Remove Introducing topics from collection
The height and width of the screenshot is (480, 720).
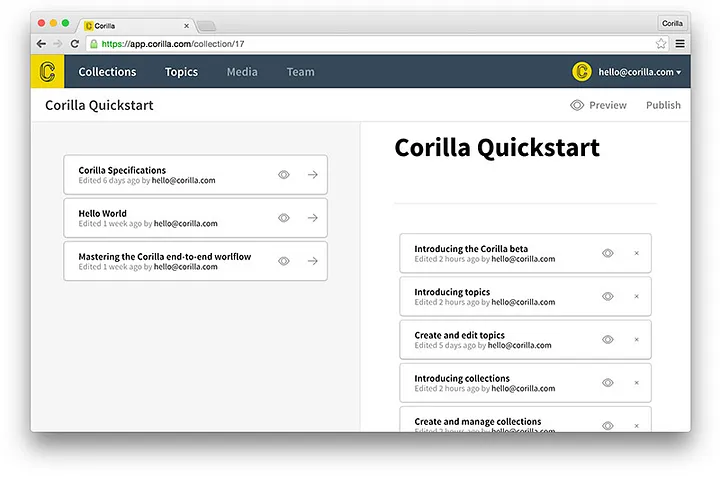pyautogui.click(x=636, y=296)
